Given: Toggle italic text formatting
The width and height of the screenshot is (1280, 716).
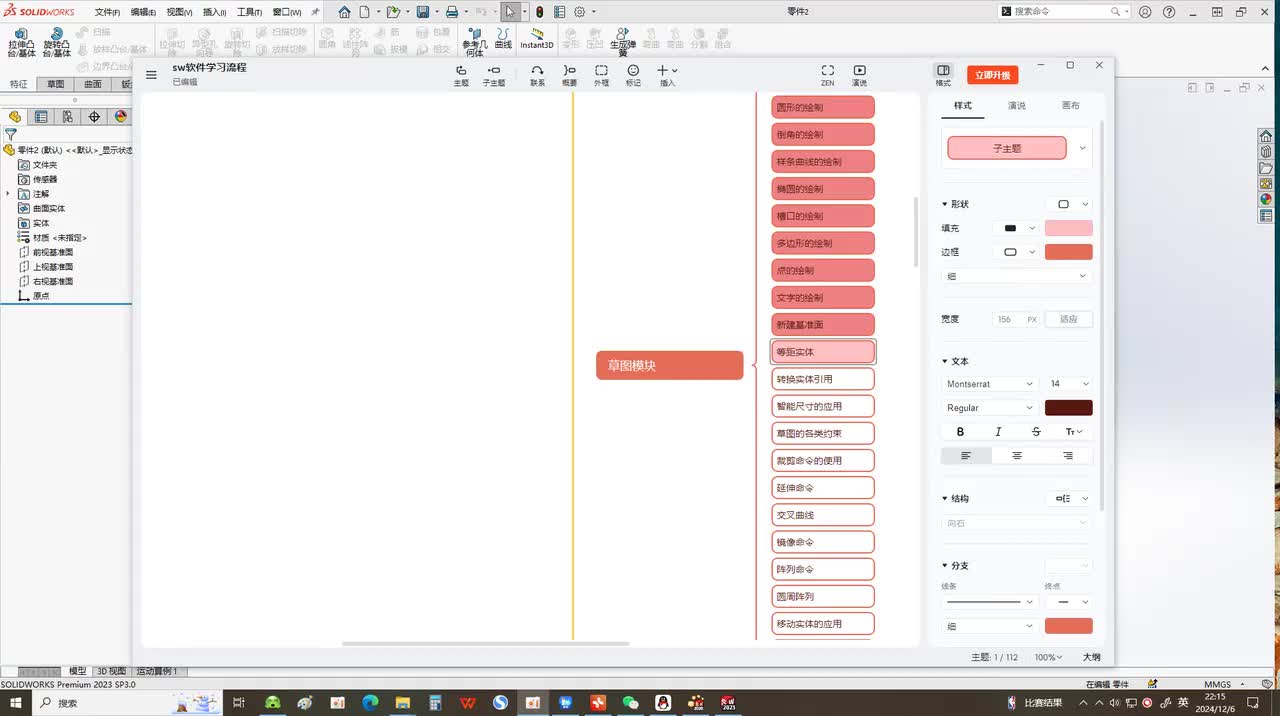Looking at the screenshot, I should [x=998, y=432].
